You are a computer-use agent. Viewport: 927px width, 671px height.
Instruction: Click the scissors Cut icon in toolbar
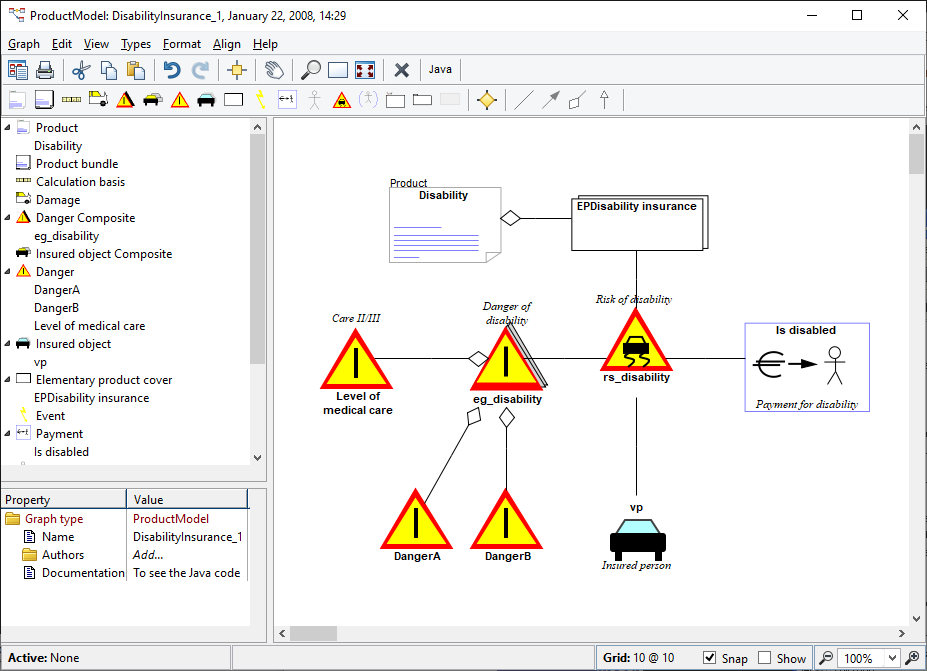tap(82, 70)
